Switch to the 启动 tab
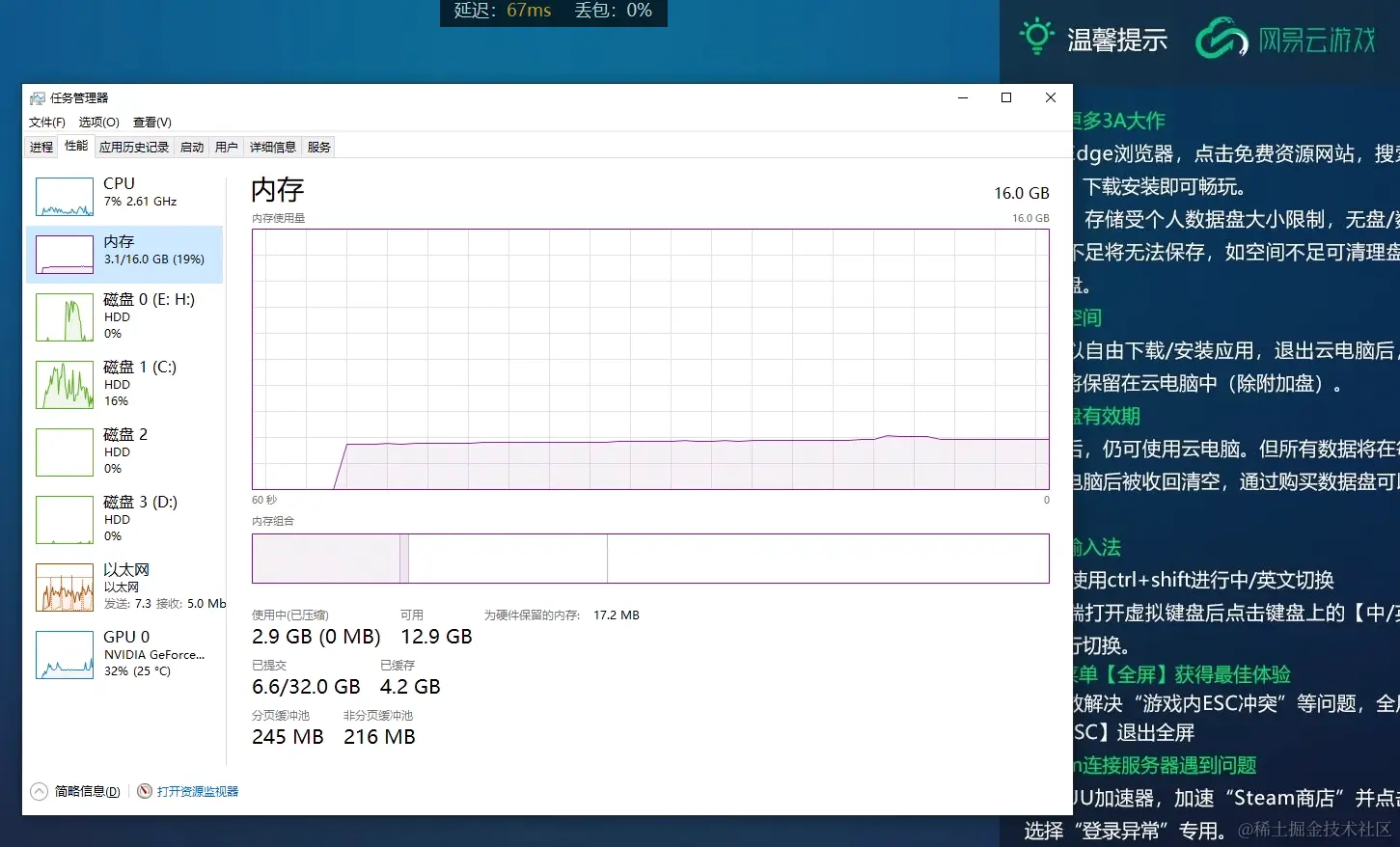This screenshot has height=847, width=1400. 192,148
